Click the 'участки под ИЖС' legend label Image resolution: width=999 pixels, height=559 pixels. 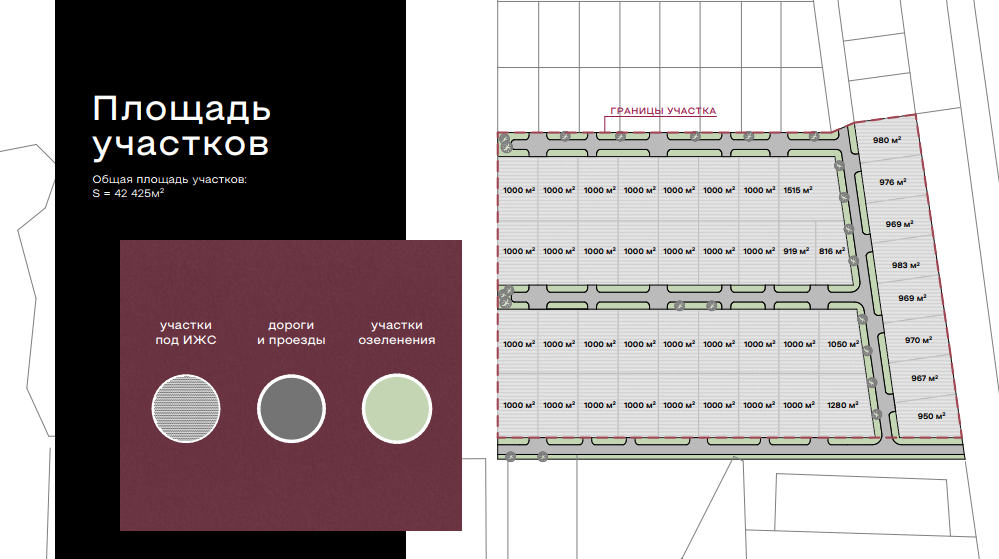[186, 333]
